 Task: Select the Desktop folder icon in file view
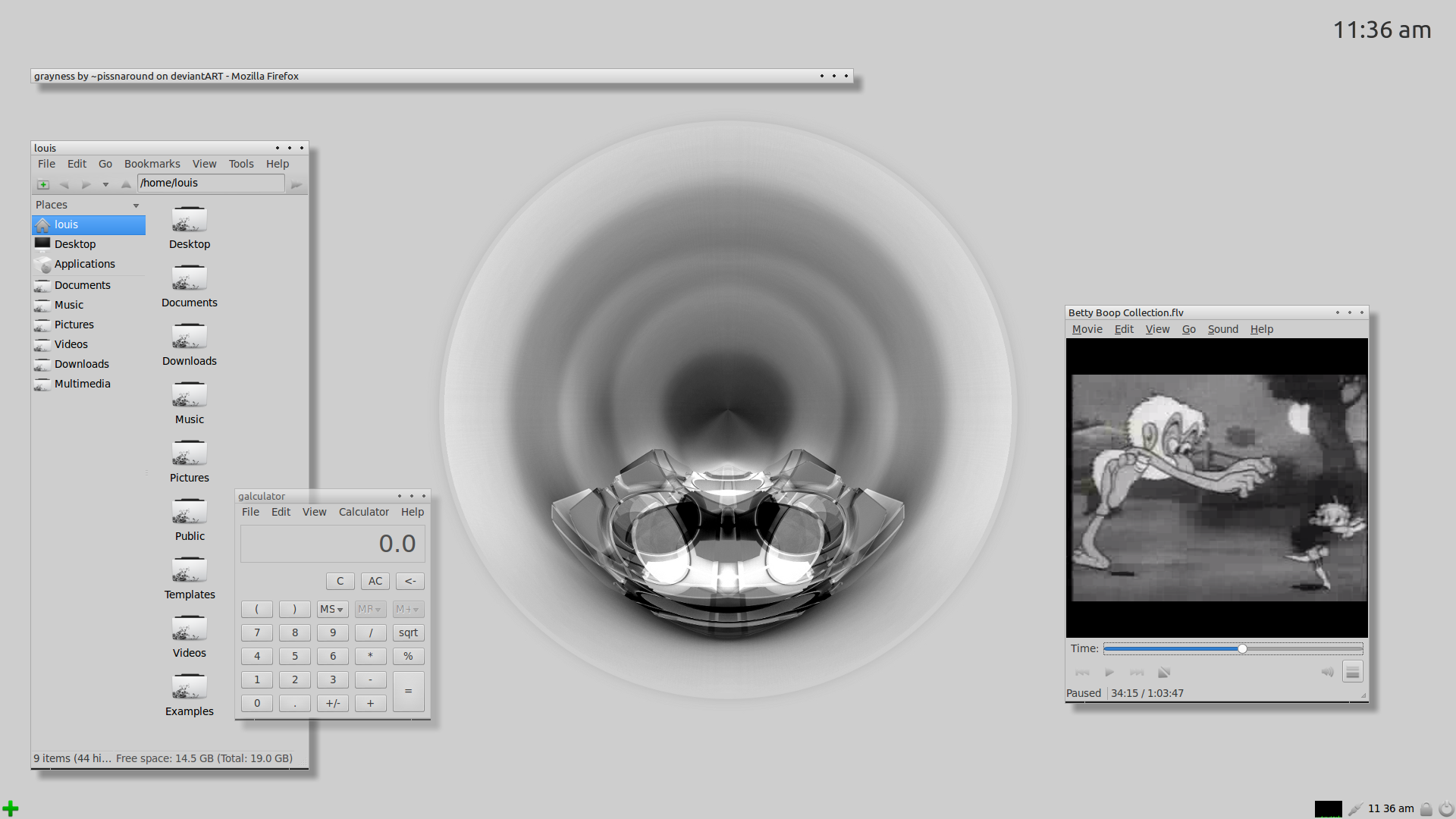click(x=190, y=220)
